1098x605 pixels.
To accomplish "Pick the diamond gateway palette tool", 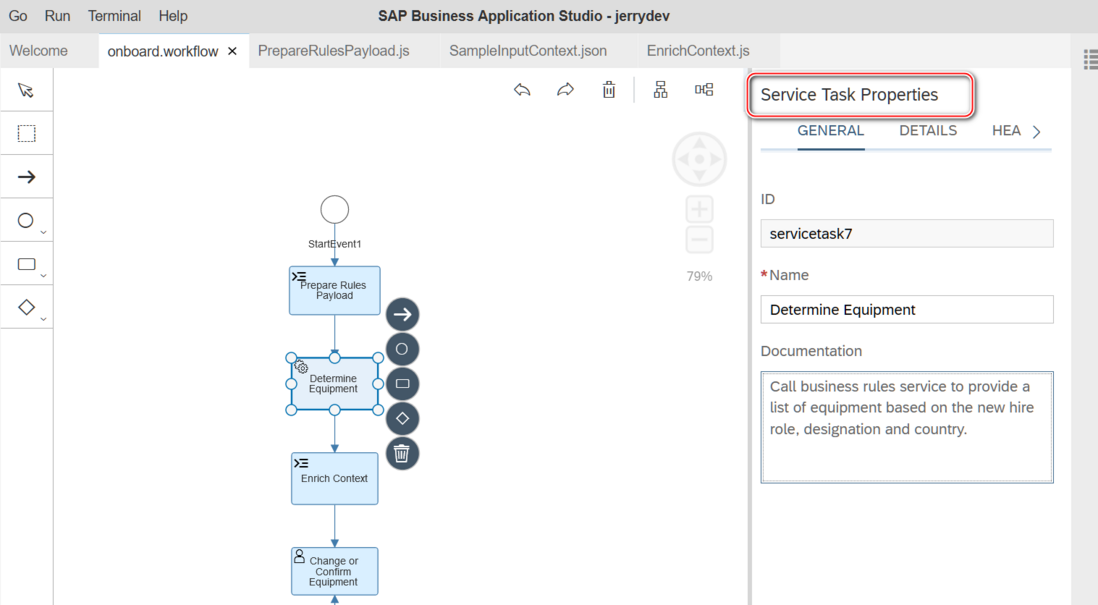I will pos(26,307).
